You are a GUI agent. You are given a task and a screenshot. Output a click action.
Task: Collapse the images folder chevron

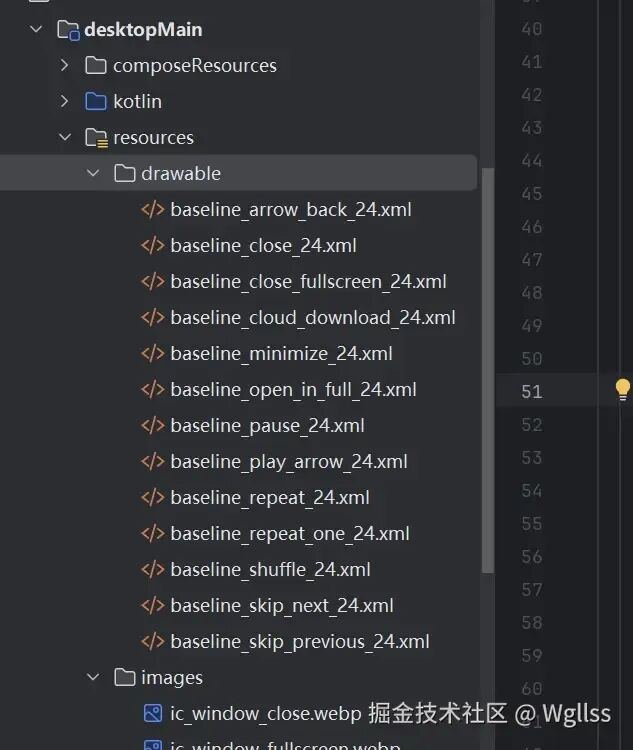[x=93, y=677]
